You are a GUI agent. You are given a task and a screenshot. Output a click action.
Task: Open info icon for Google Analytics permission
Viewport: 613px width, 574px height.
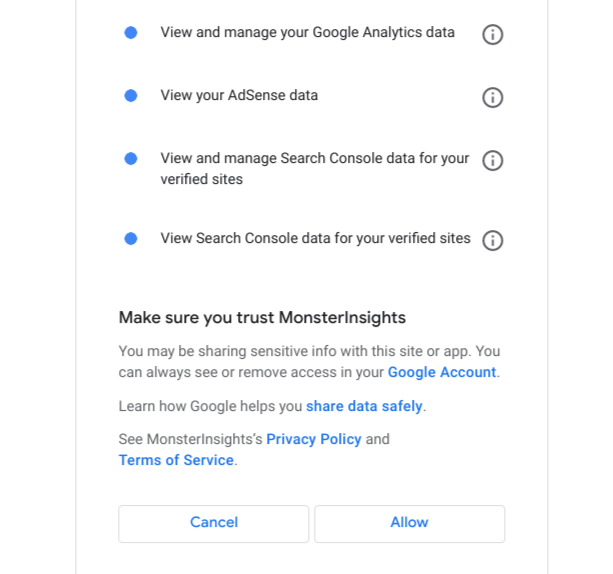point(492,34)
